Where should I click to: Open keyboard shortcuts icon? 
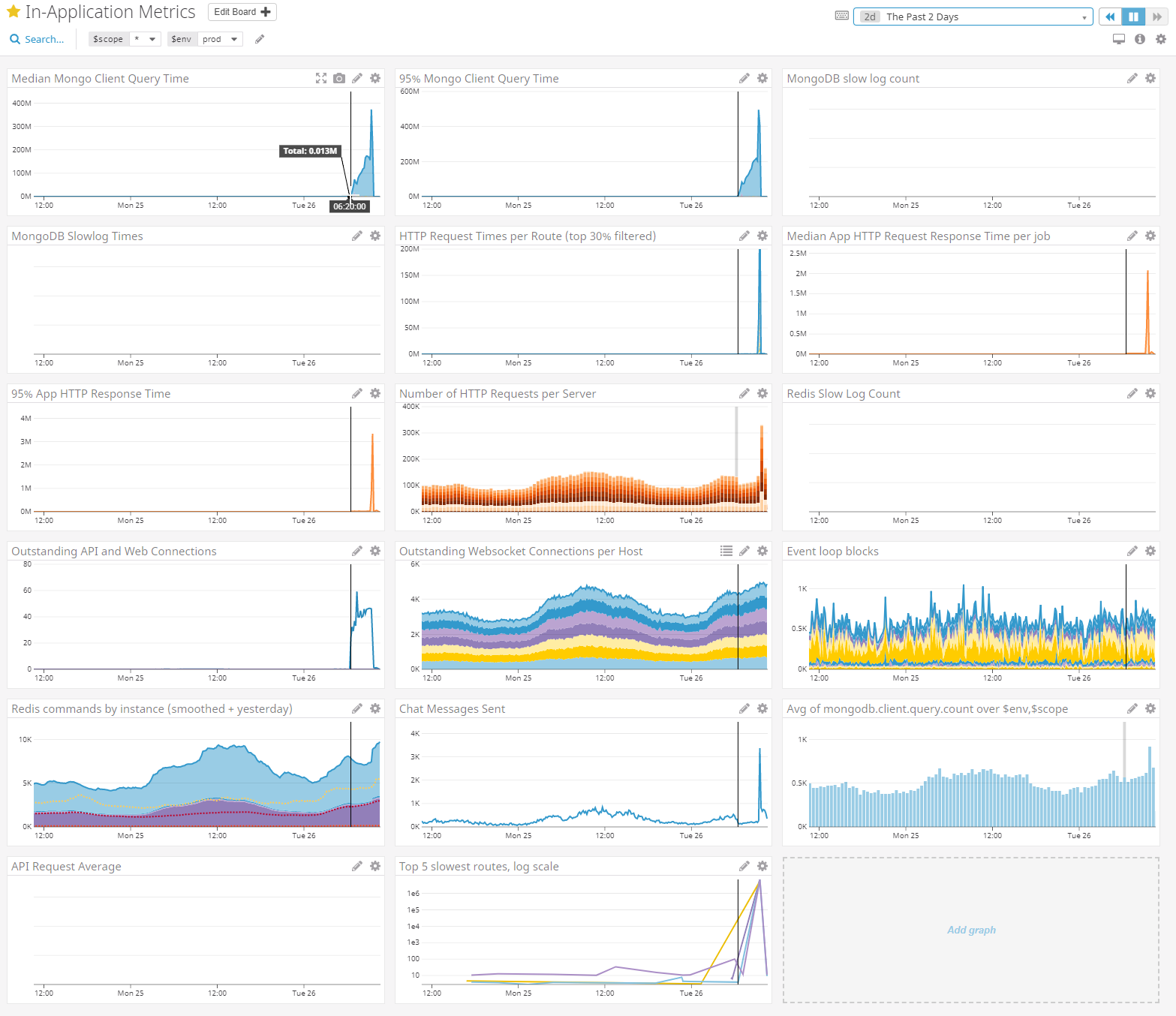coord(841,16)
